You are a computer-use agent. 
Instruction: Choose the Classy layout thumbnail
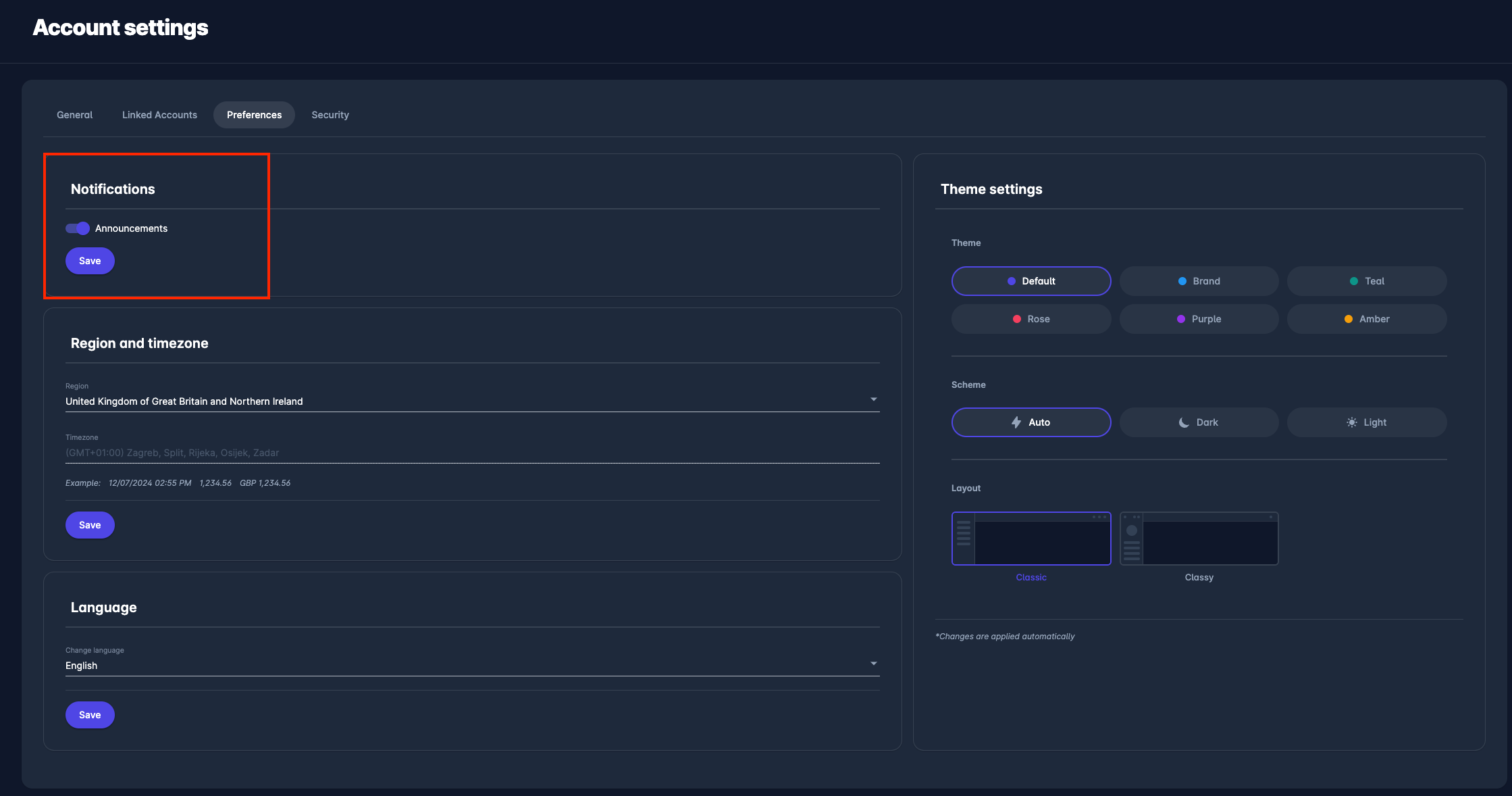tap(1199, 539)
